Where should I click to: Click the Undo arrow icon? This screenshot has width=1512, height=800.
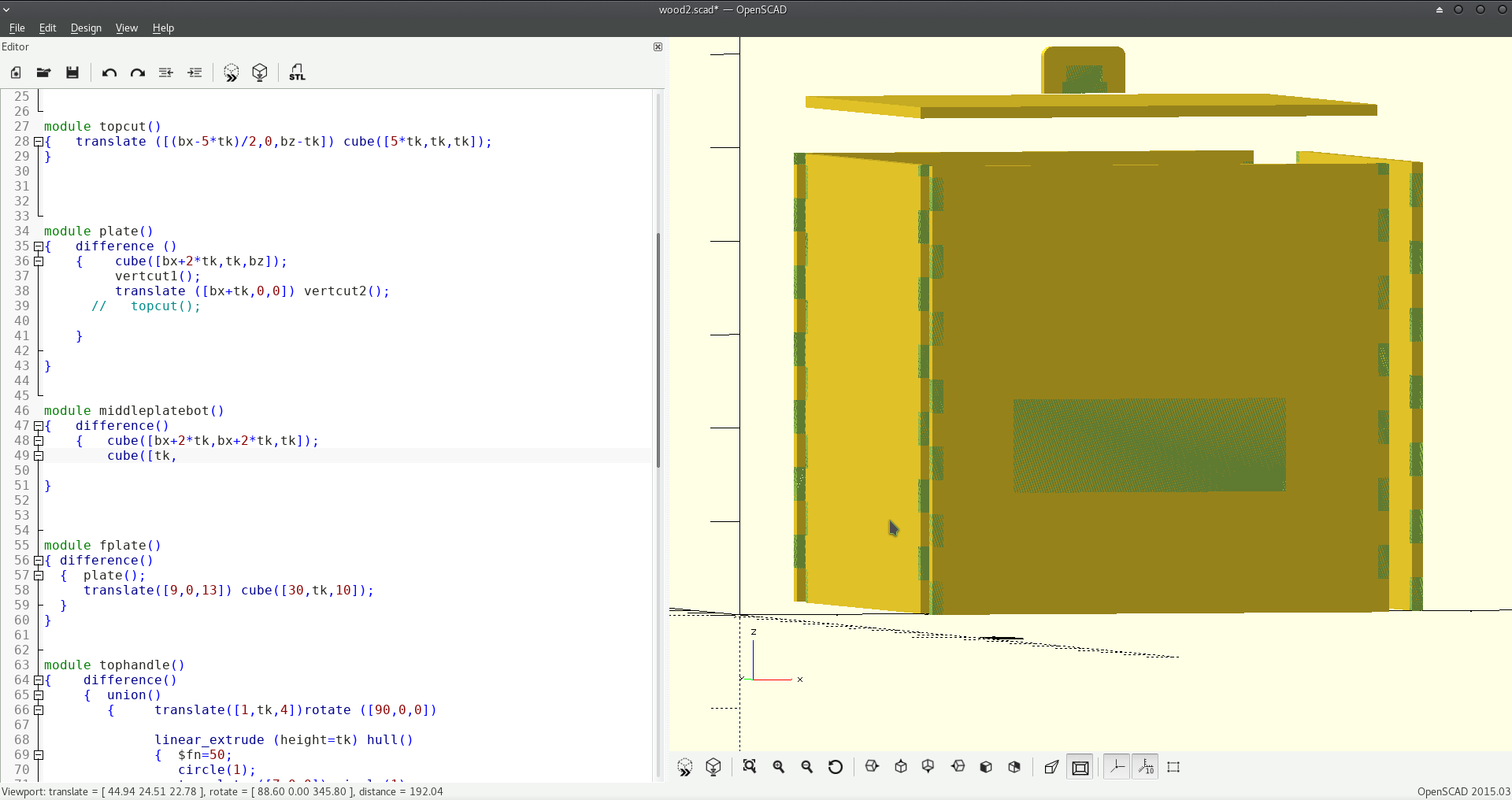[x=109, y=72]
